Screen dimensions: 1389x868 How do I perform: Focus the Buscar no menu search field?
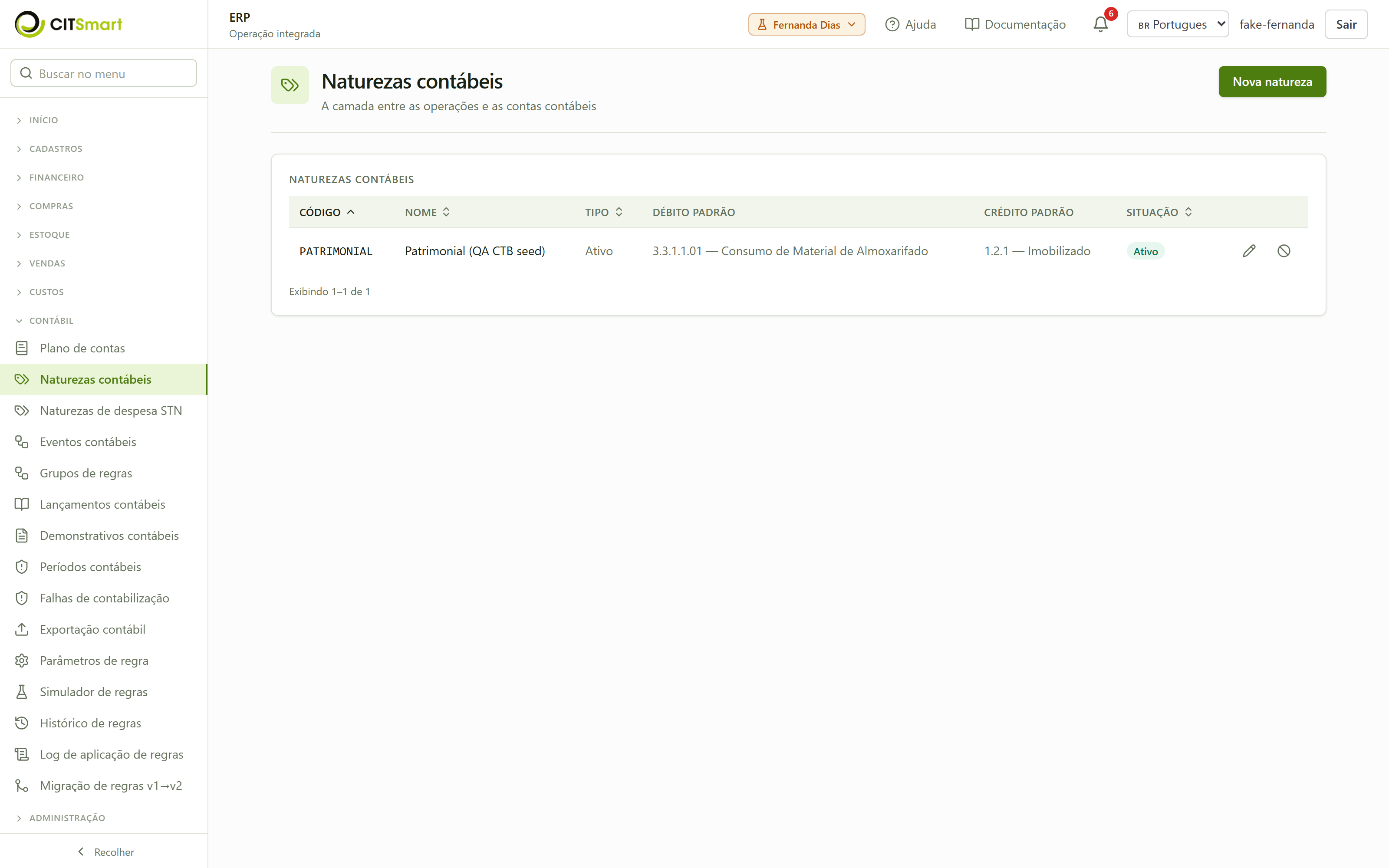pyautogui.click(x=104, y=73)
